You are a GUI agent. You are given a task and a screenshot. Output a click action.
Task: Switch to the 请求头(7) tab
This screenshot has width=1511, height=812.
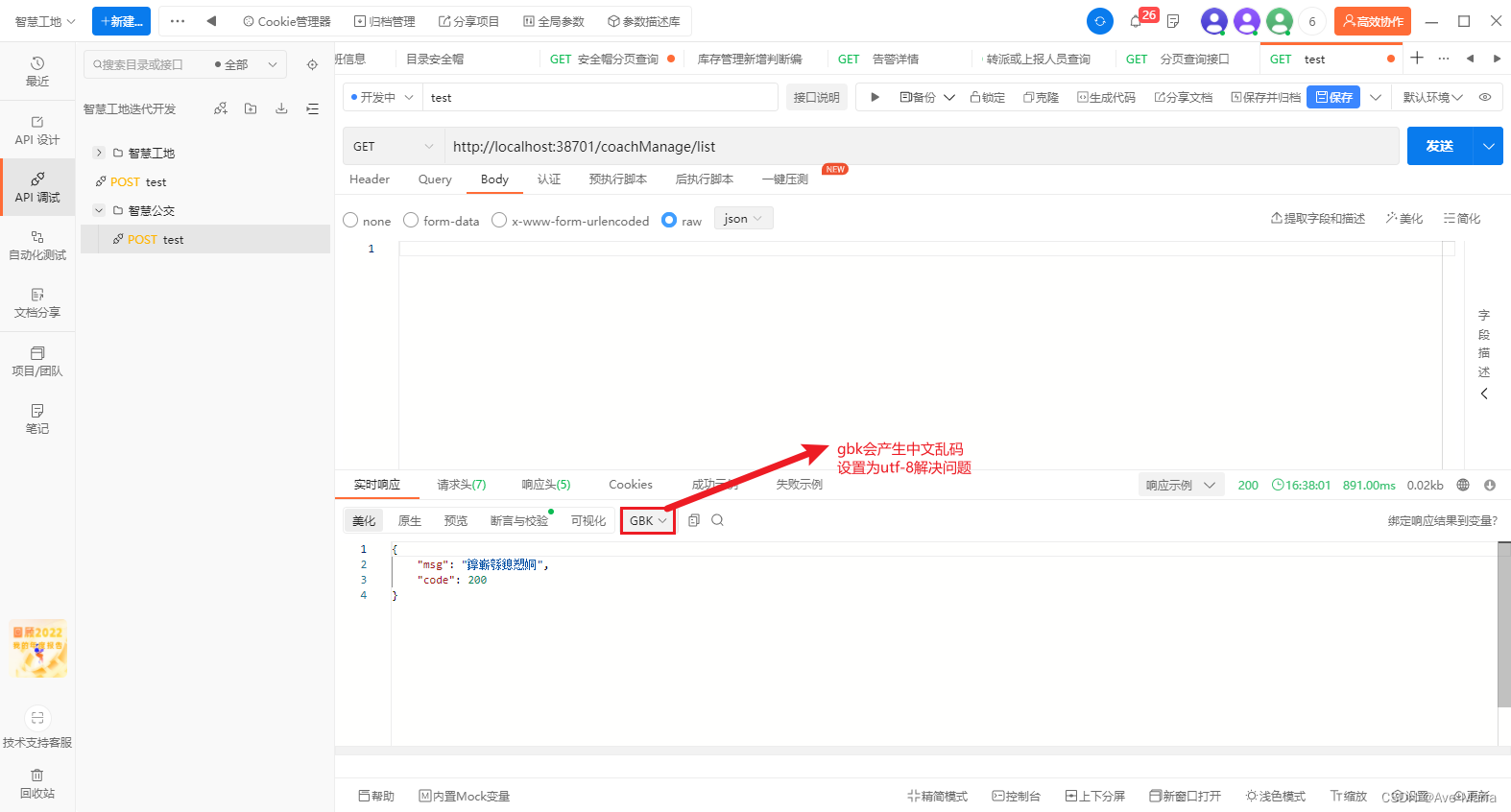pyautogui.click(x=462, y=485)
